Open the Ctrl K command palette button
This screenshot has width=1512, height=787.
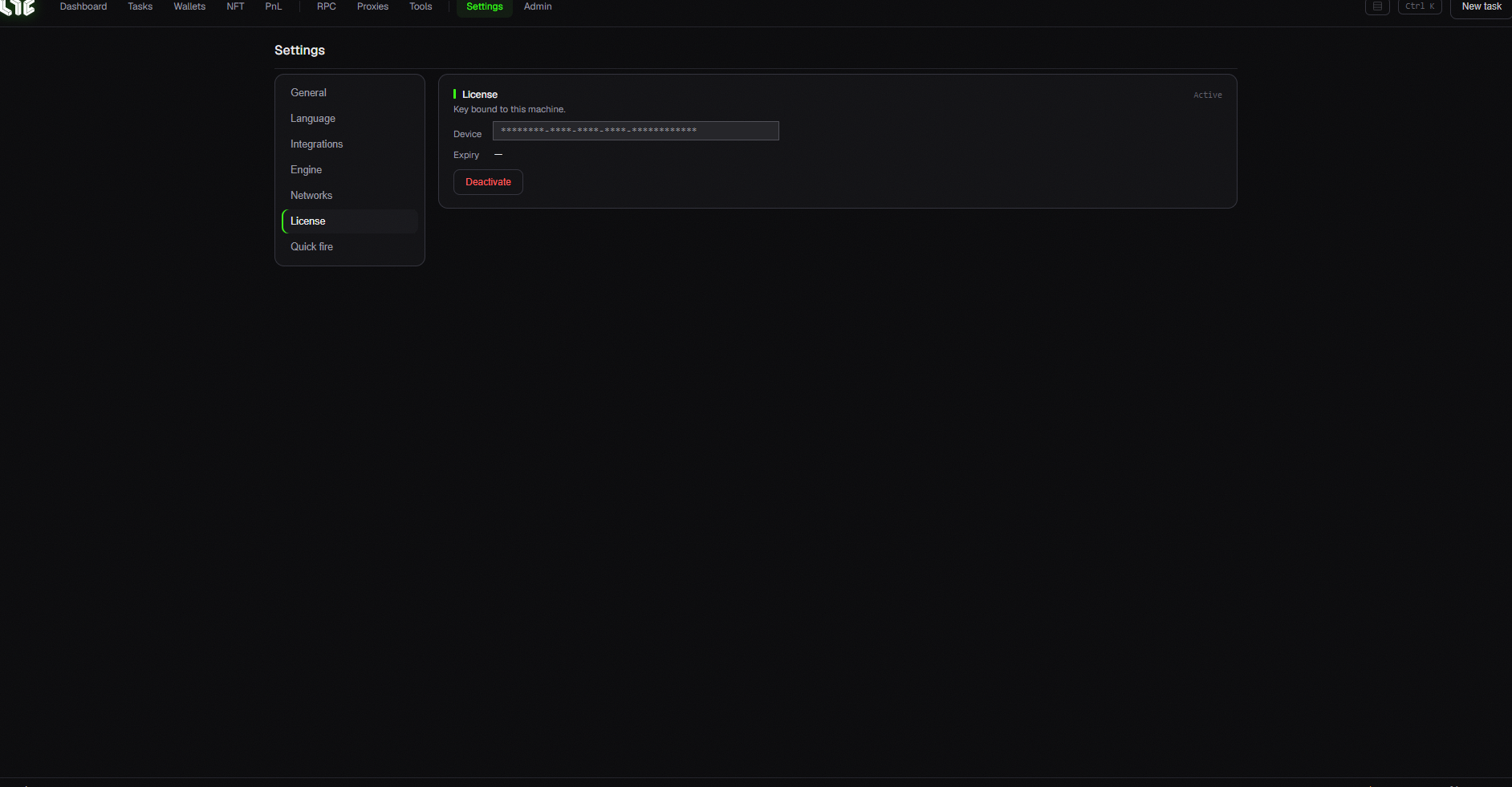[x=1420, y=6]
